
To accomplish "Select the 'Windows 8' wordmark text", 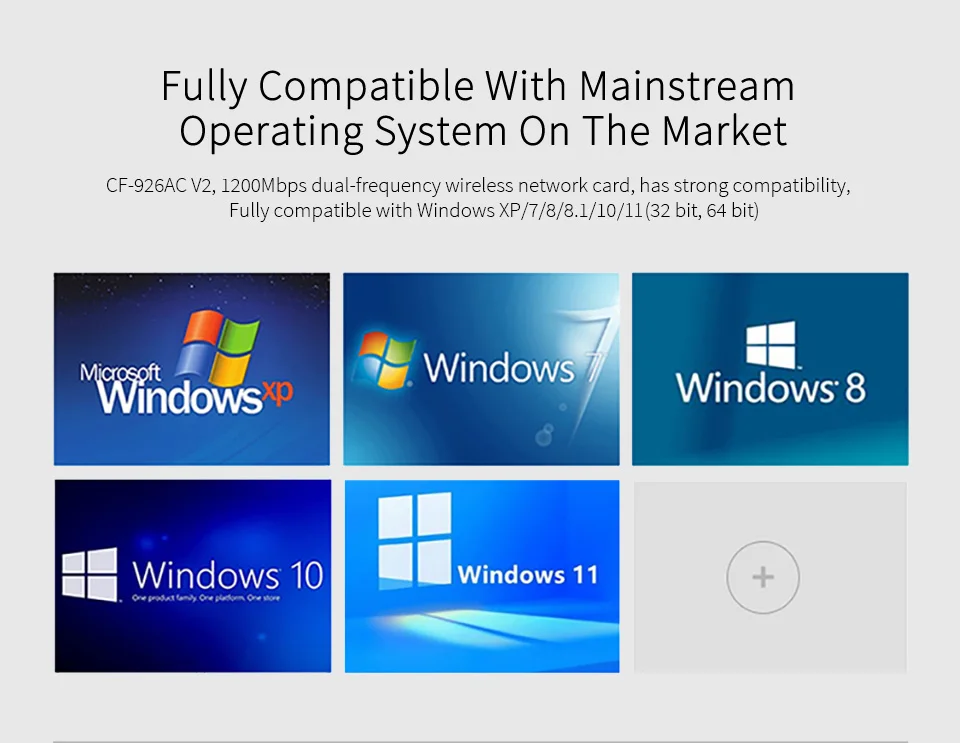I will (x=770, y=387).
